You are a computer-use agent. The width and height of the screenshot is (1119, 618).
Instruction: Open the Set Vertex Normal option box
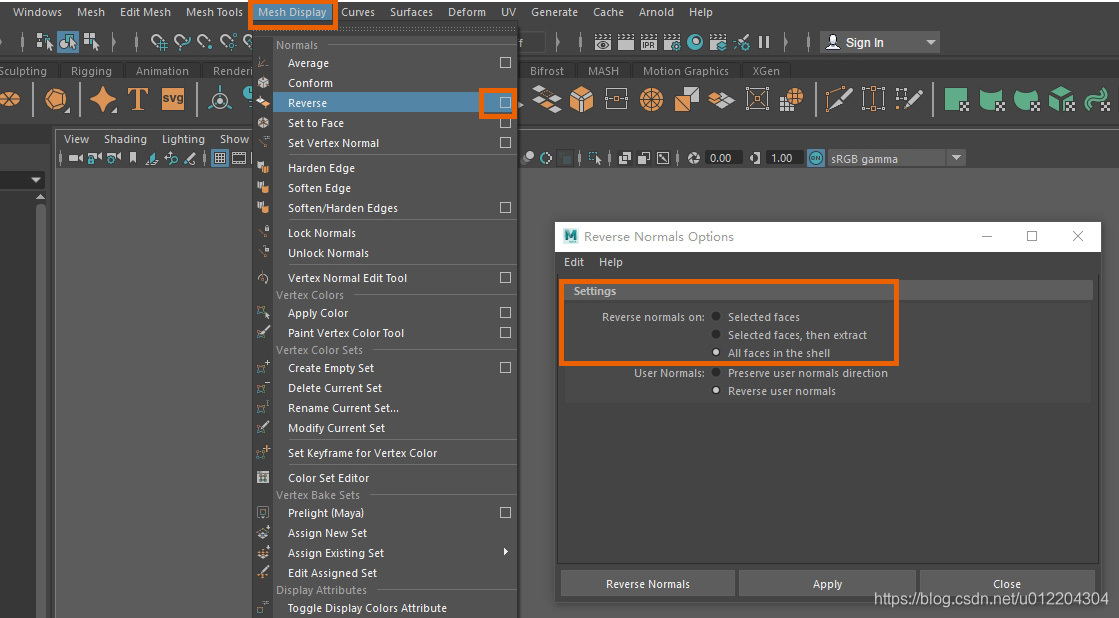[x=505, y=143]
